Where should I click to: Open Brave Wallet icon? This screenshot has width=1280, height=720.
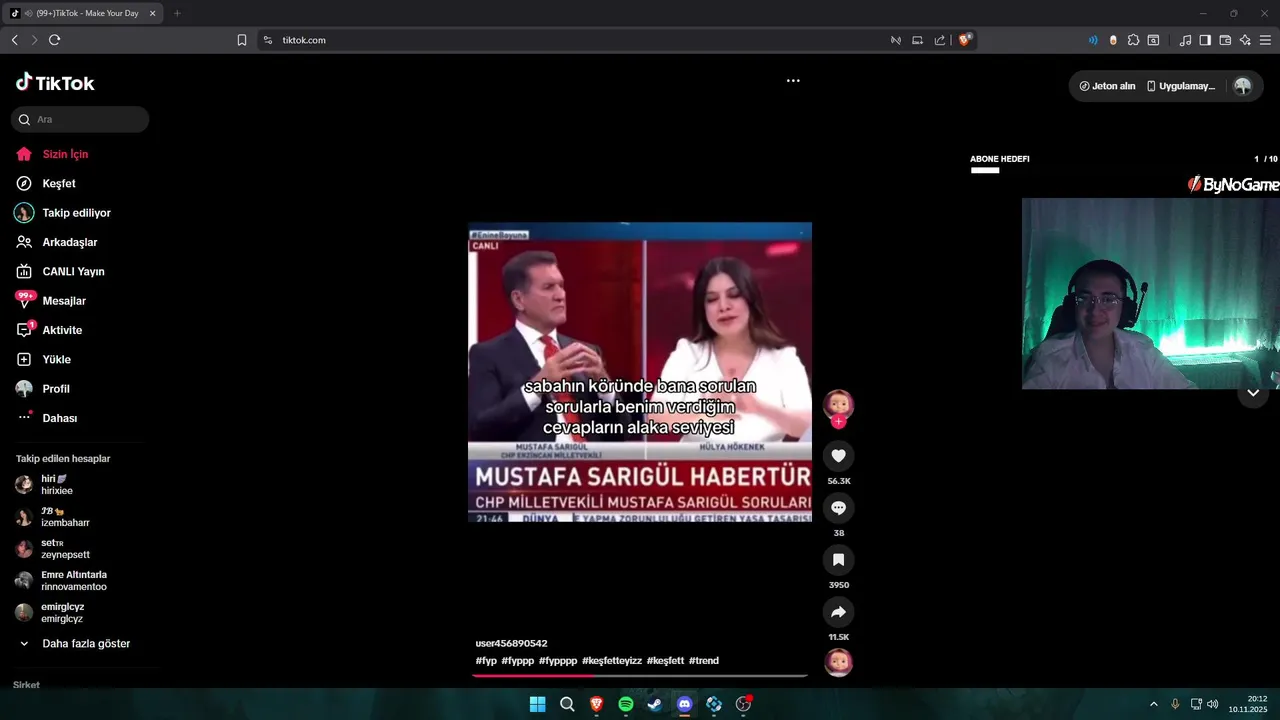tap(1225, 40)
